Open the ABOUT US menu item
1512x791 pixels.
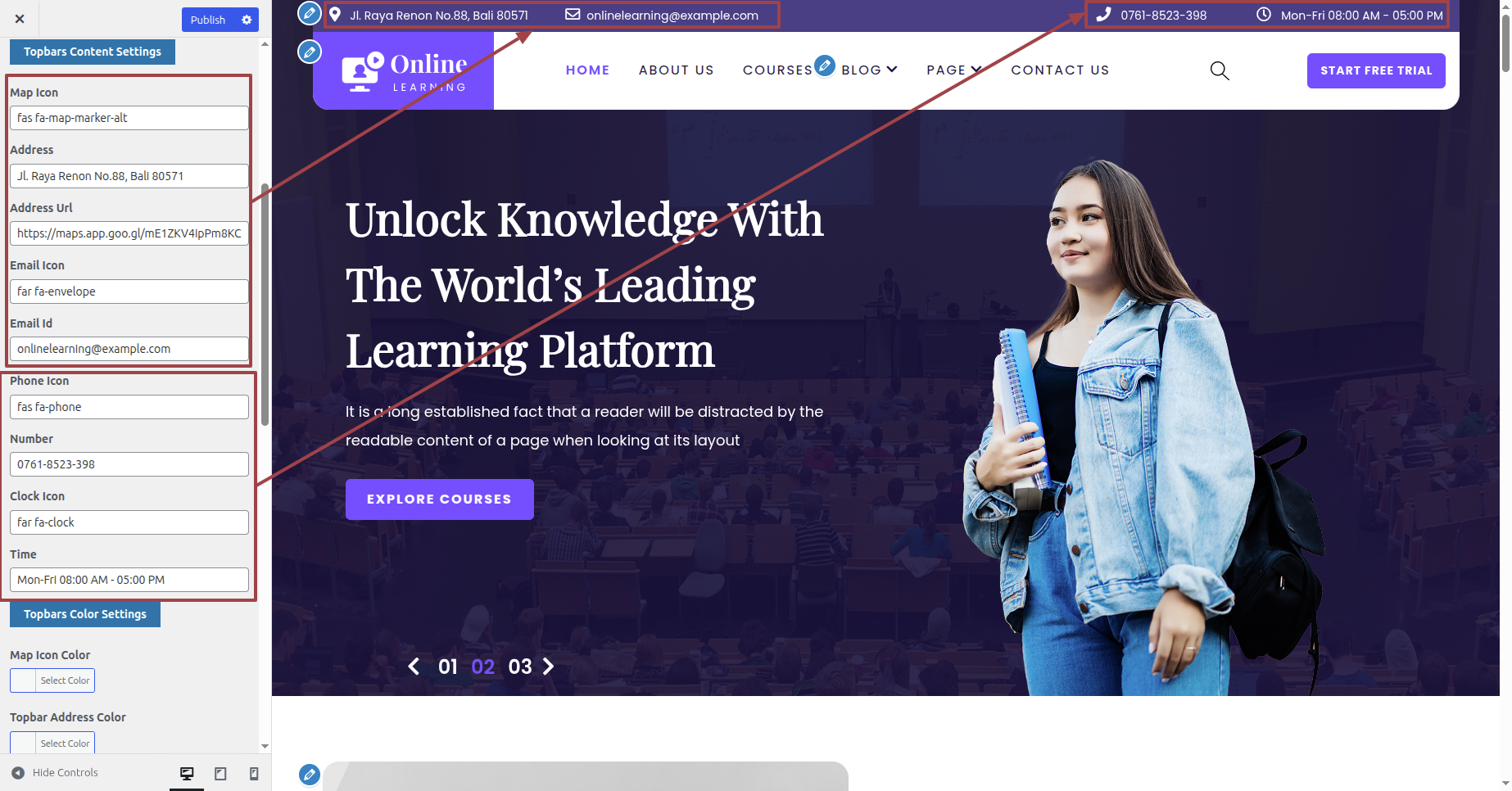click(677, 70)
